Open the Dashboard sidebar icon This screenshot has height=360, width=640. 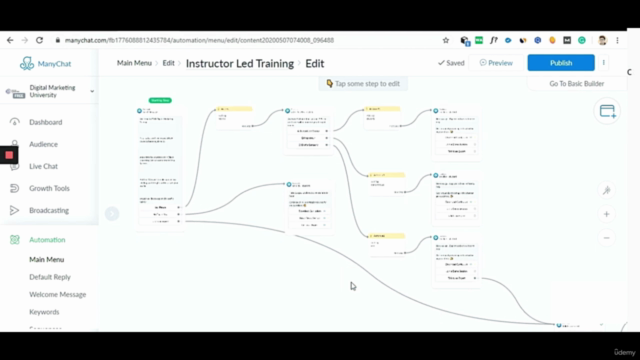click(x=15, y=122)
